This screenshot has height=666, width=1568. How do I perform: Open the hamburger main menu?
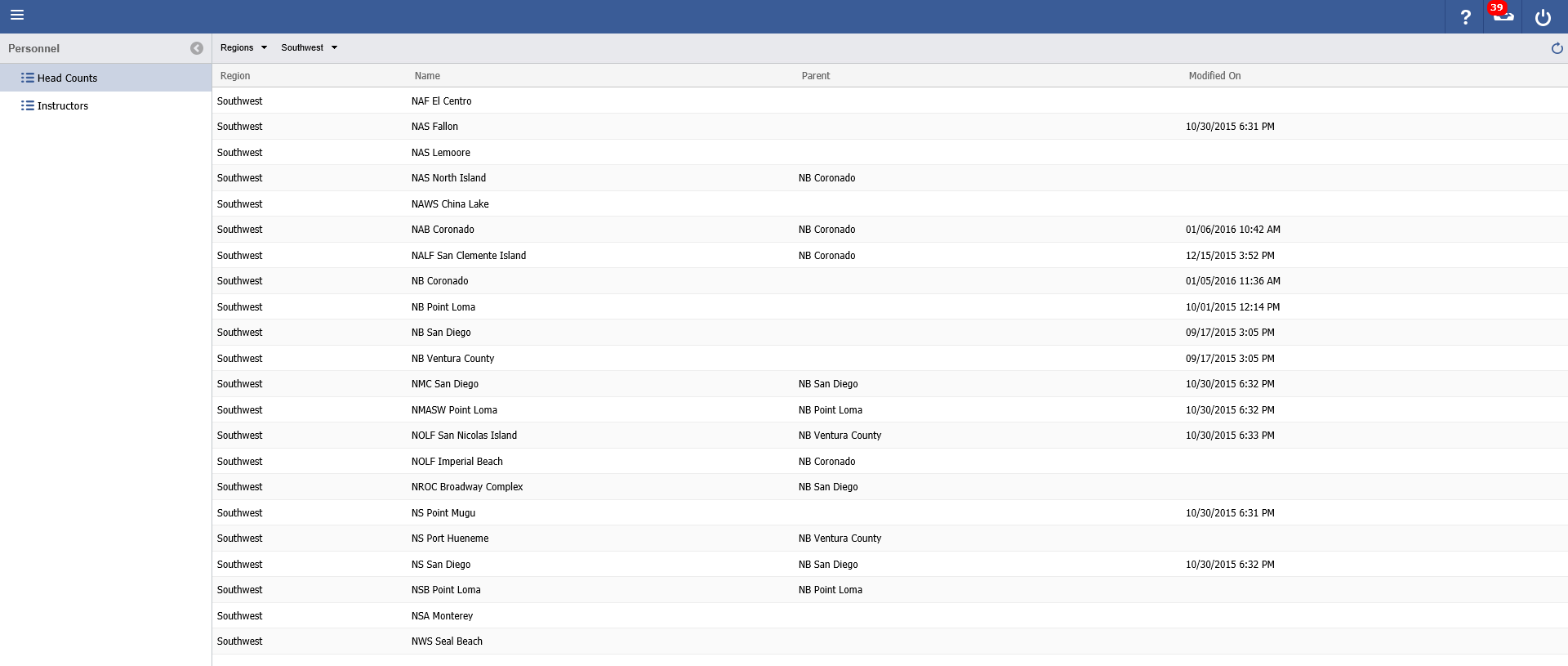[17, 15]
